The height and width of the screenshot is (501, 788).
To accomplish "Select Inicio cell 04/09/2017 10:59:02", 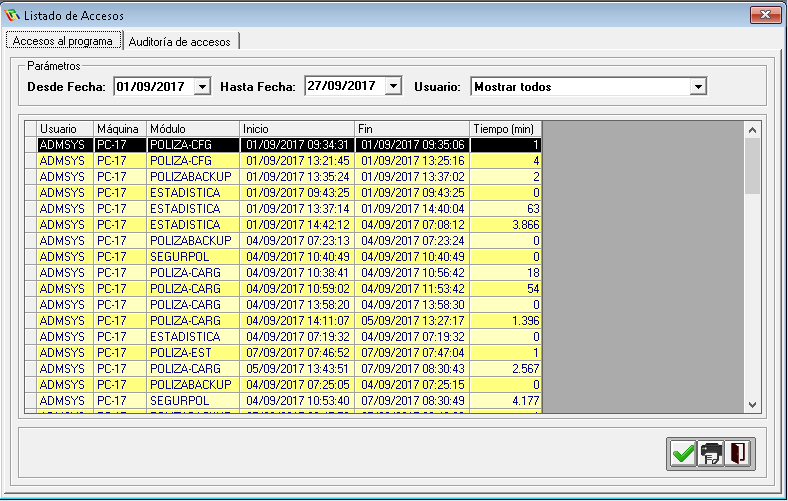I will pos(297,289).
